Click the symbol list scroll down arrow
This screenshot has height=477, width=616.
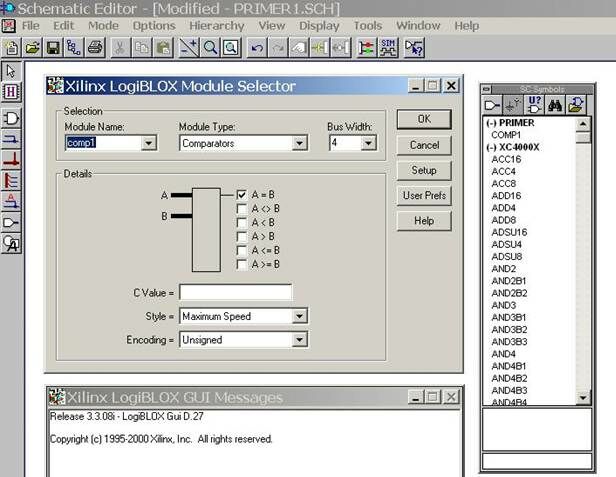pyautogui.click(x=583, y=398)
